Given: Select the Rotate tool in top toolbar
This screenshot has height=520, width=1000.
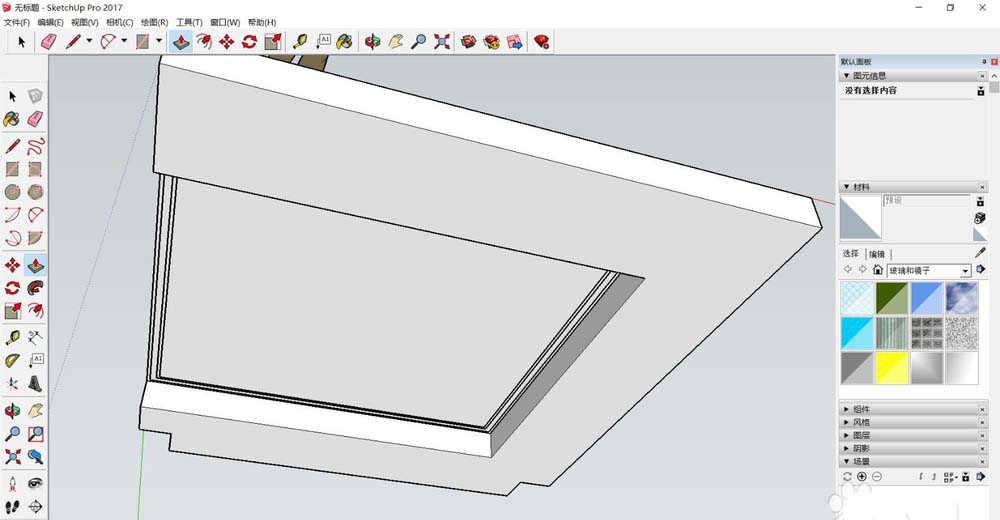Looking at the screenshot, I should click(249, 41).
